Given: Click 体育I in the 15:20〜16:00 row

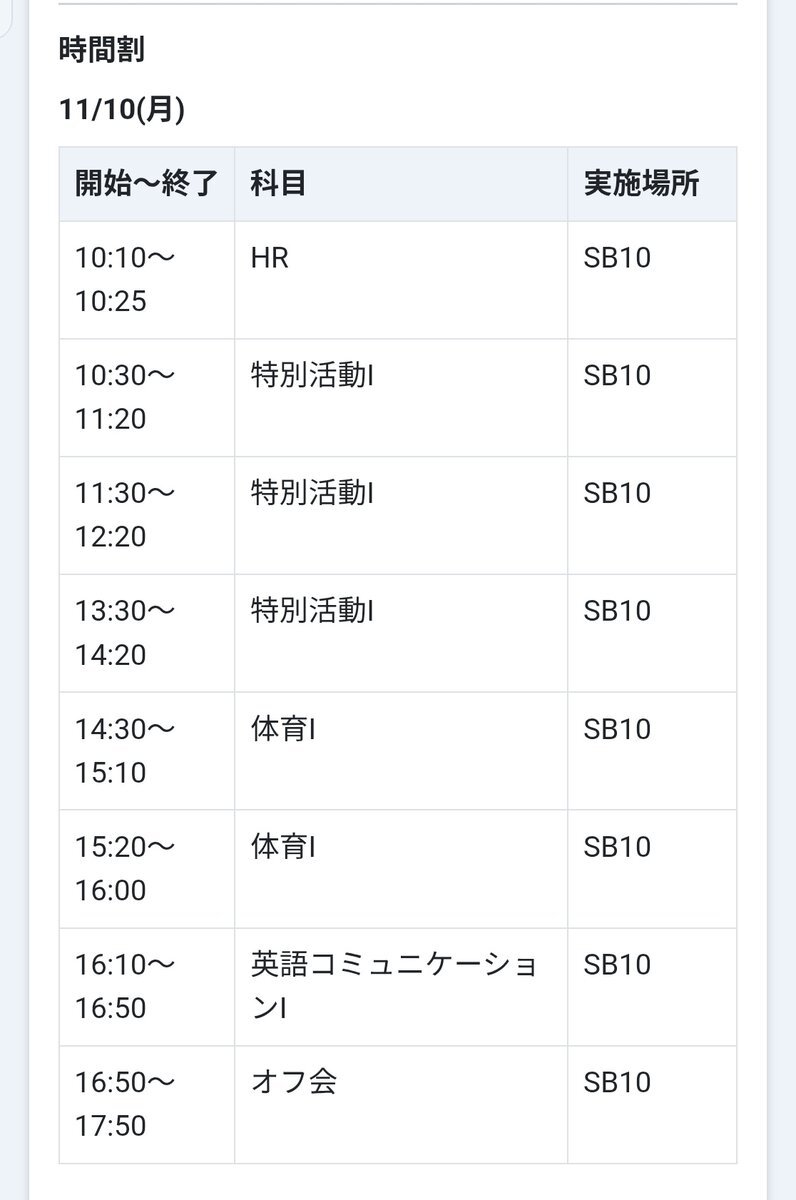Looking at the screenshot, I should click(x=284, y=847).
